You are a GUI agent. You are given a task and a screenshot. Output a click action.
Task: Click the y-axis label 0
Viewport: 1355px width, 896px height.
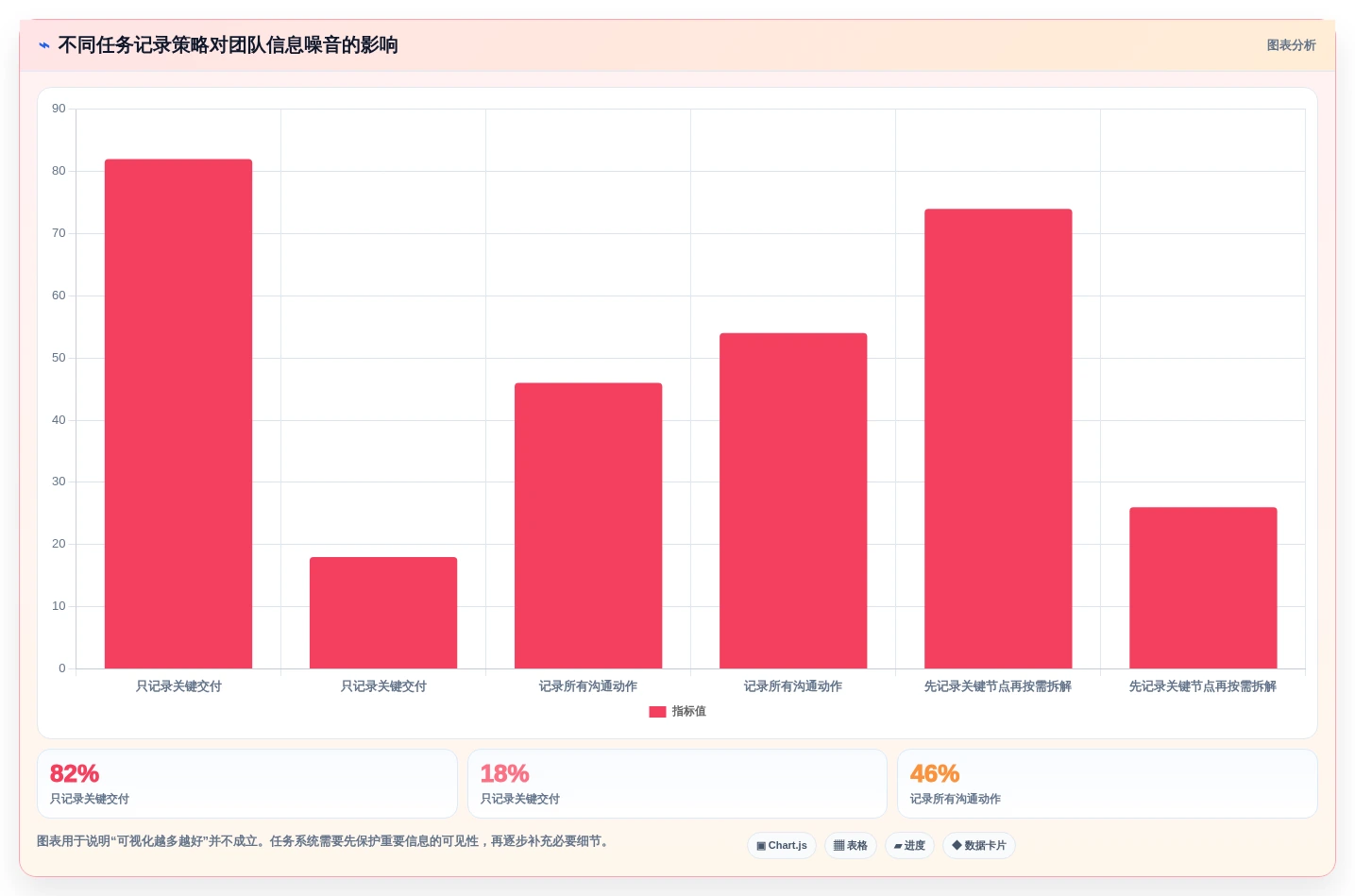[62, 668]
